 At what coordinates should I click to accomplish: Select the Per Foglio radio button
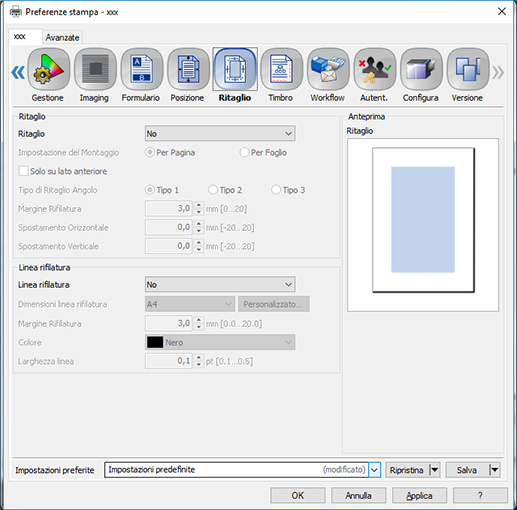[x=244, y=153]
